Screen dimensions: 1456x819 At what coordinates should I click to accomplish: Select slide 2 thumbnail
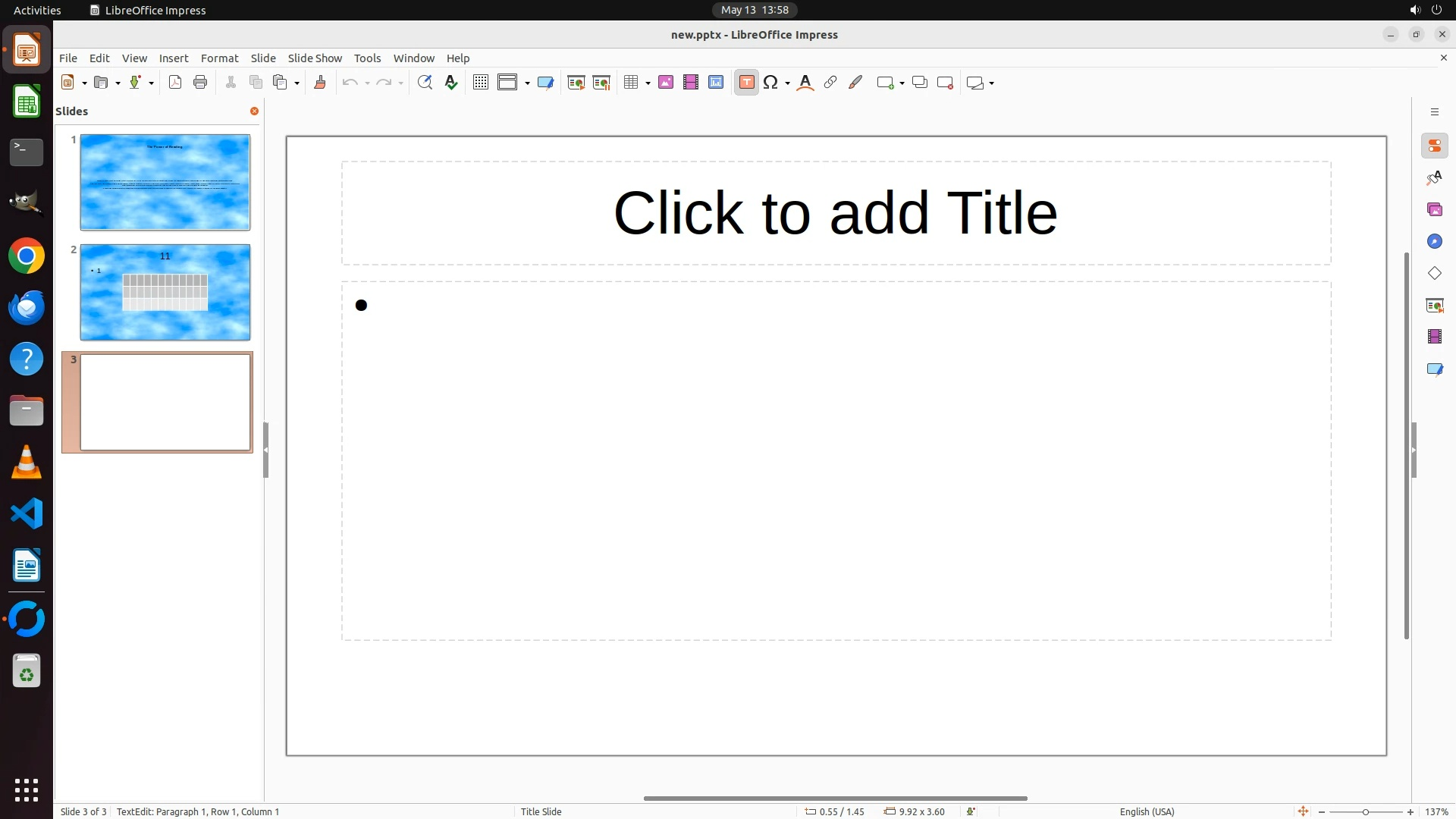(165, 293)
